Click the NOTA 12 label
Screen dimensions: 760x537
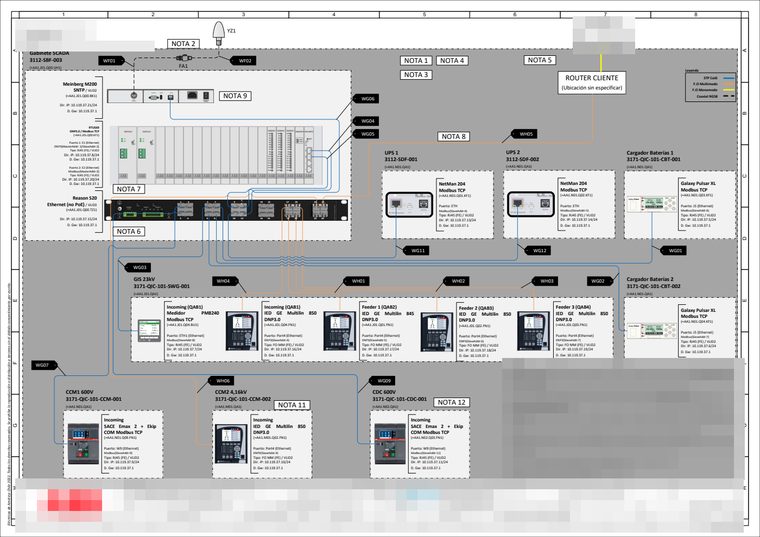(x=451, y=402)
